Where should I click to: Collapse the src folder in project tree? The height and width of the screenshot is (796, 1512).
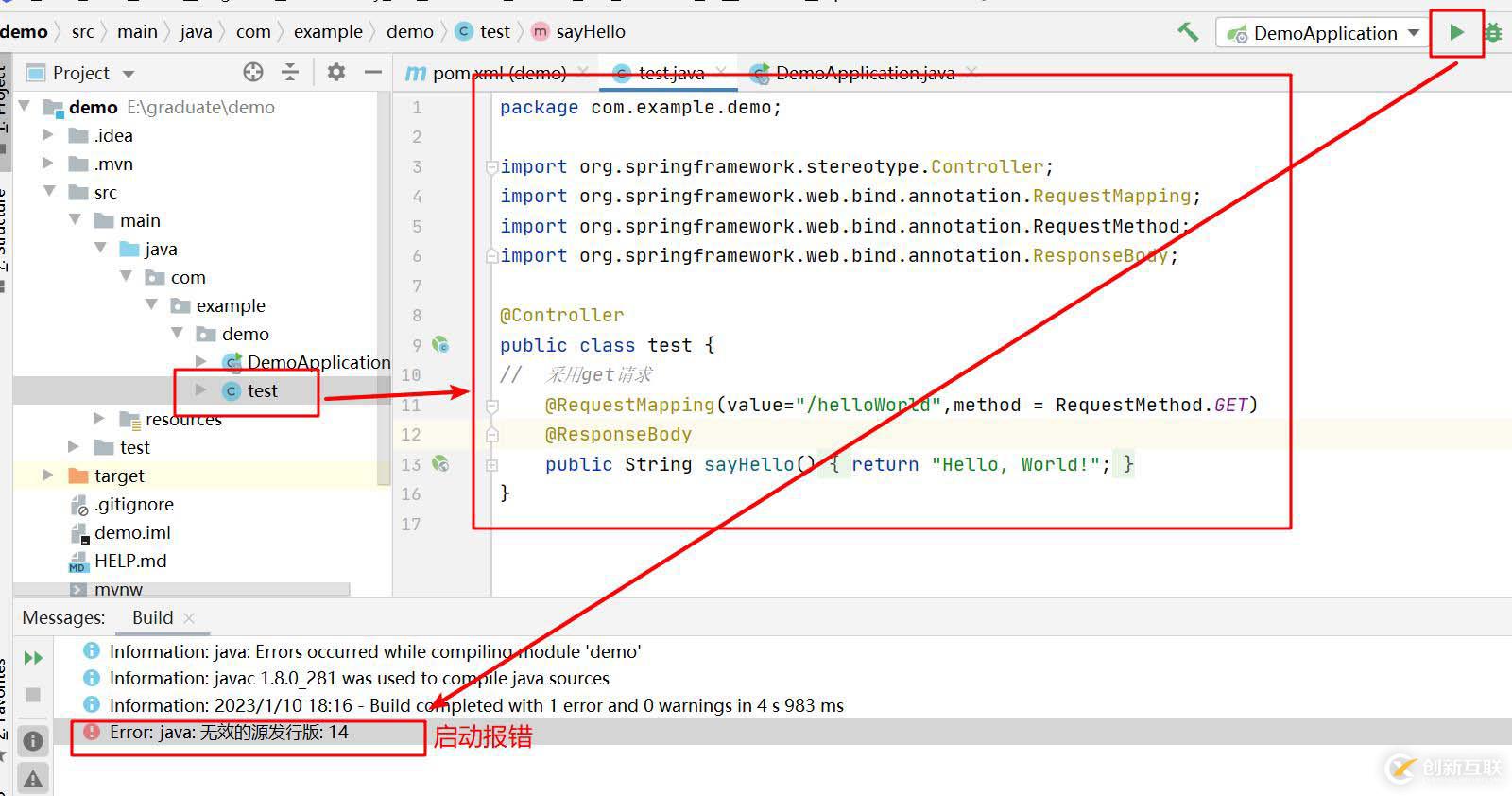point(50,192)
